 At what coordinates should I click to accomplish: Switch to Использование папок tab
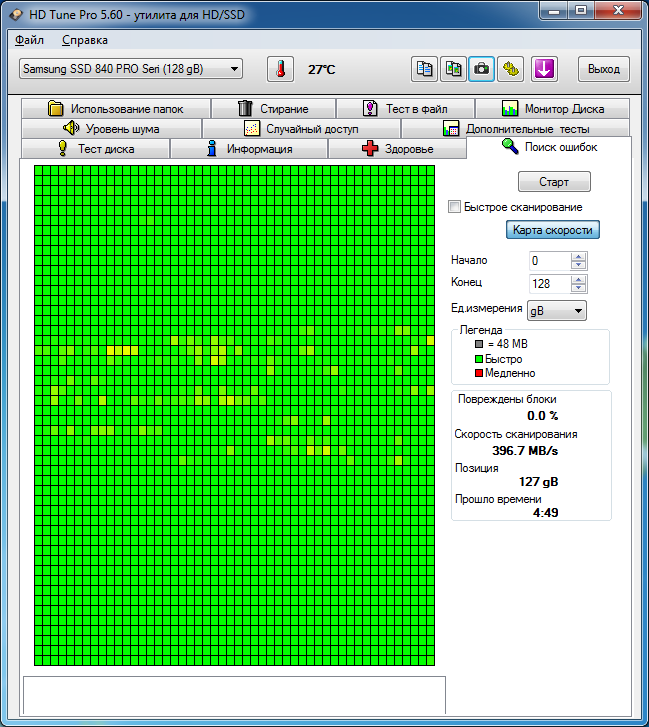pos(116,109)
